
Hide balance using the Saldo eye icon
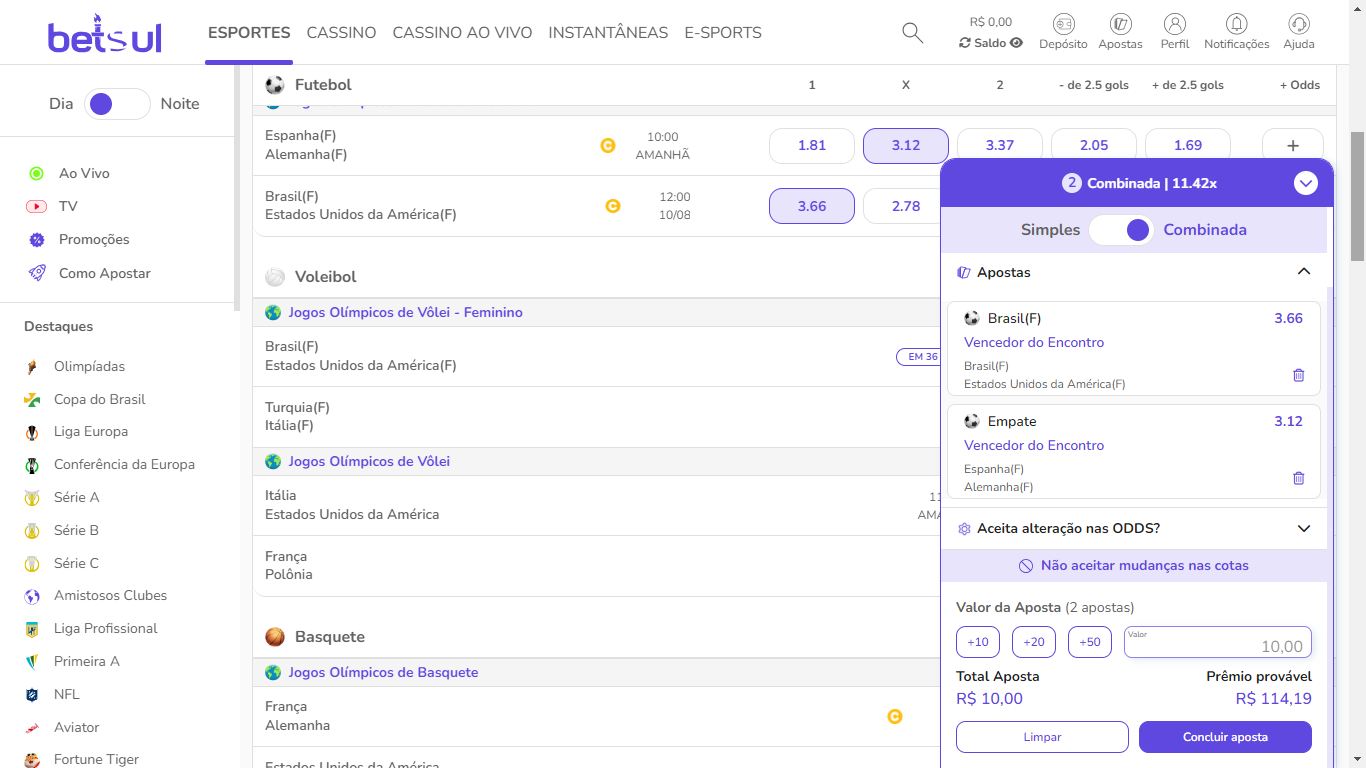(x=1017, y=43)
